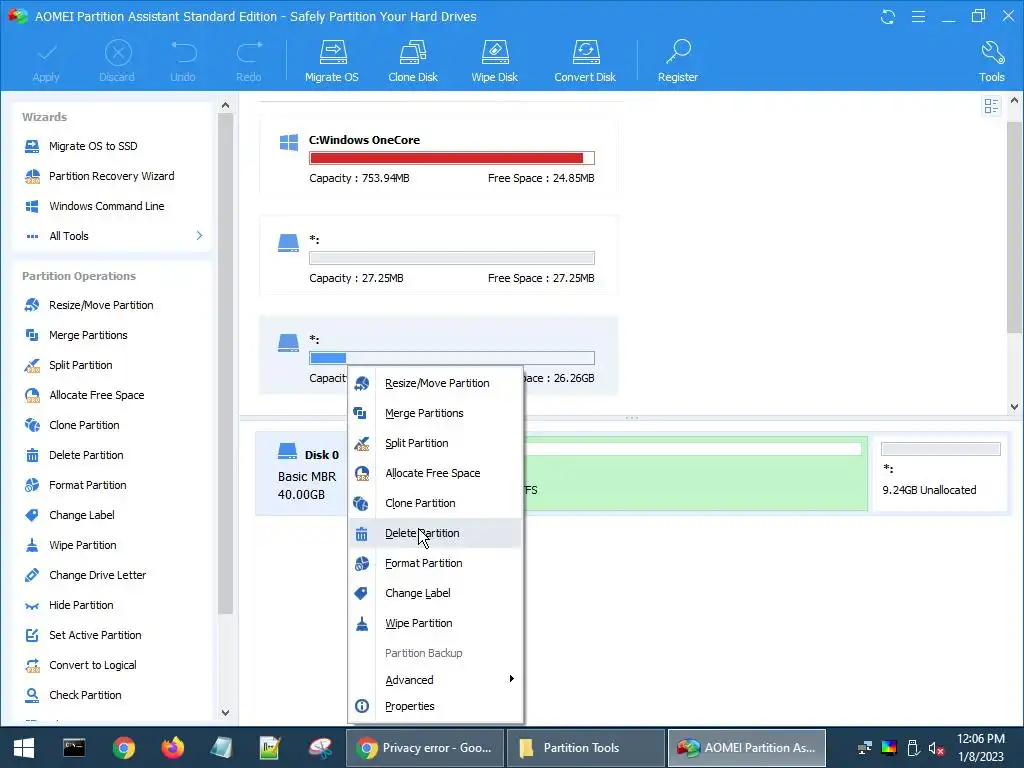The height and width of the screenshot is (768, 1024).
Task: Choose Wipe Partition in context menu
Action: (436, 624)
